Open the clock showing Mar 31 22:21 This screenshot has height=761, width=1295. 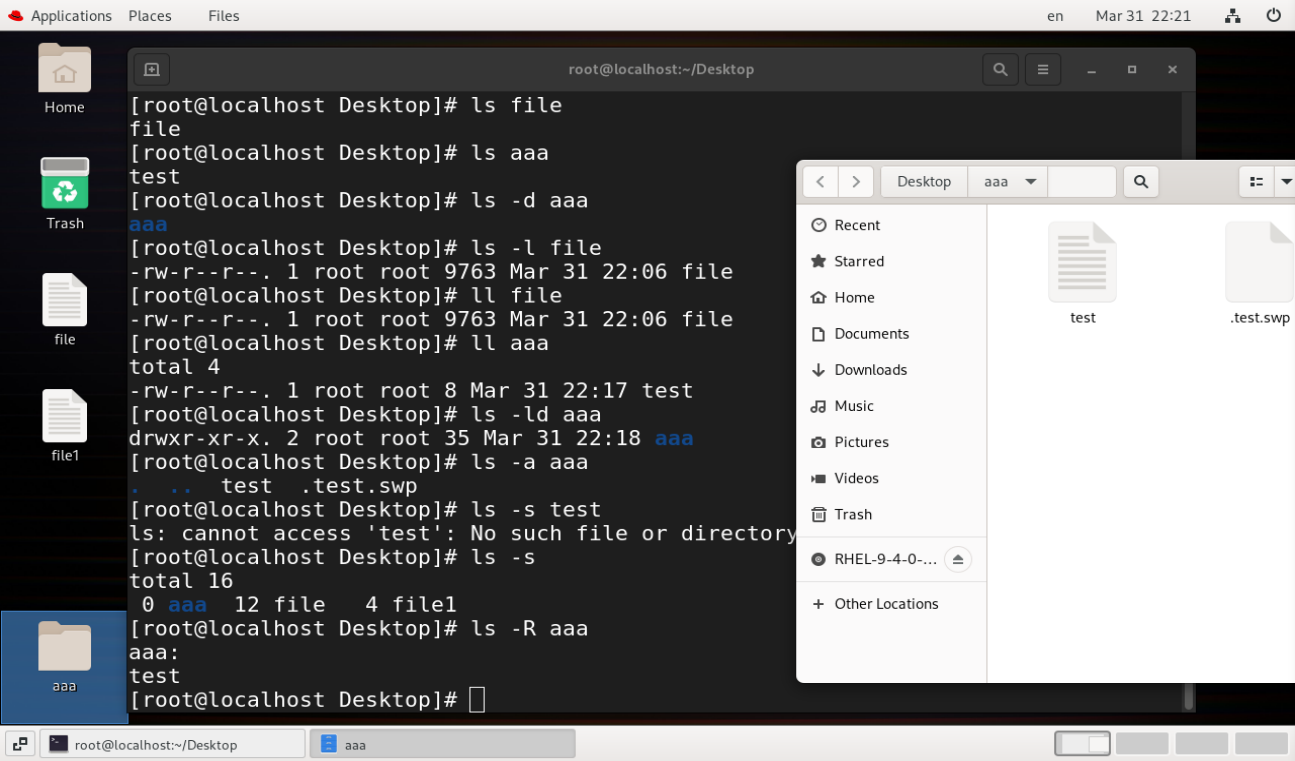pos(1143,15)
